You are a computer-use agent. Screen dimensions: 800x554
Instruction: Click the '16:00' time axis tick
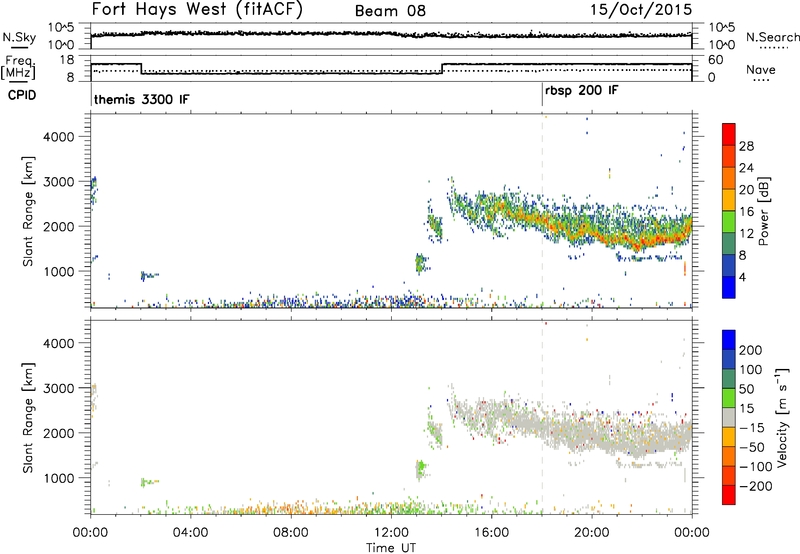click(491, 533)
